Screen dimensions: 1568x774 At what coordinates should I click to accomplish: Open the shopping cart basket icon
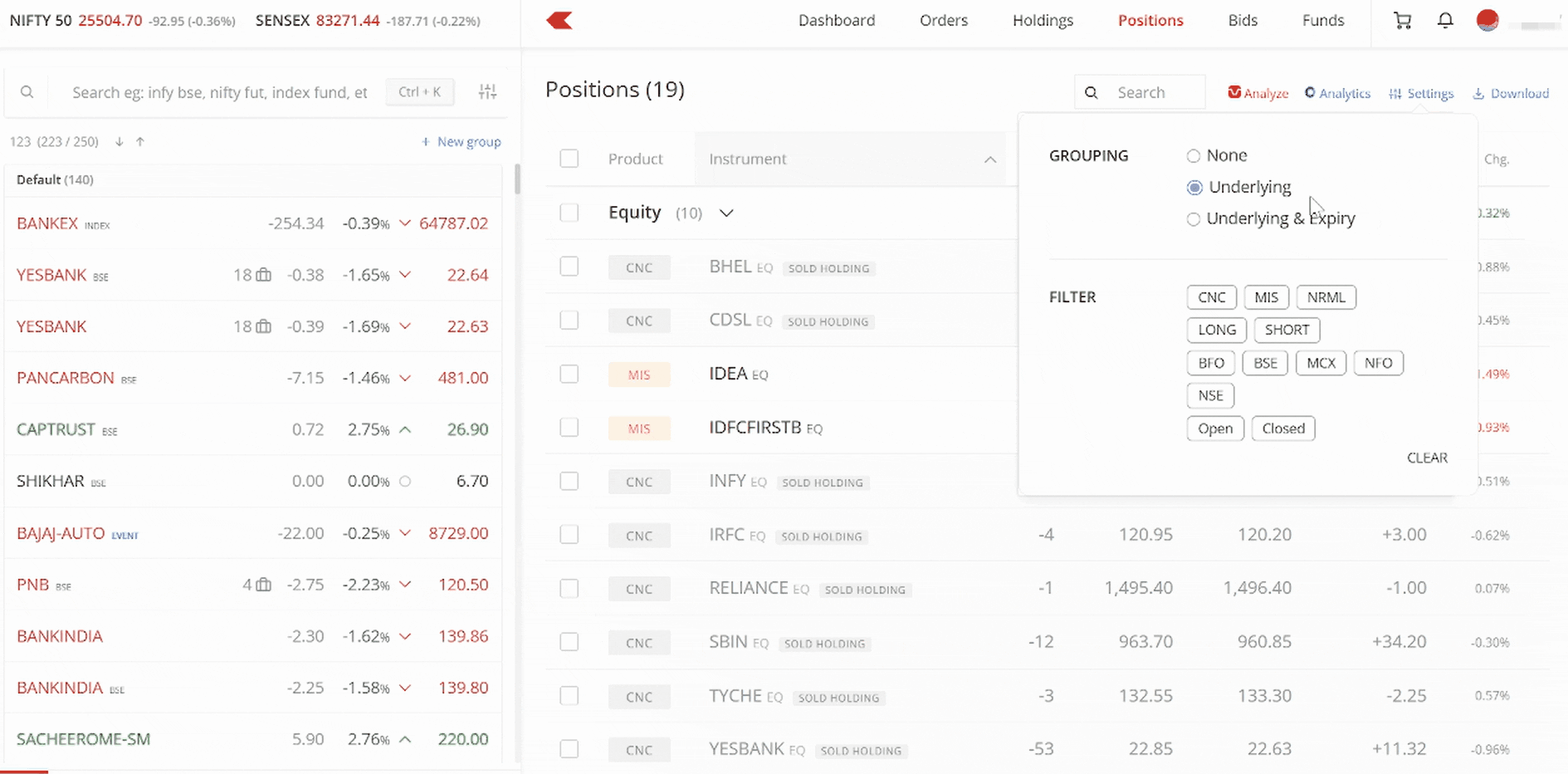click(1402, 21)
